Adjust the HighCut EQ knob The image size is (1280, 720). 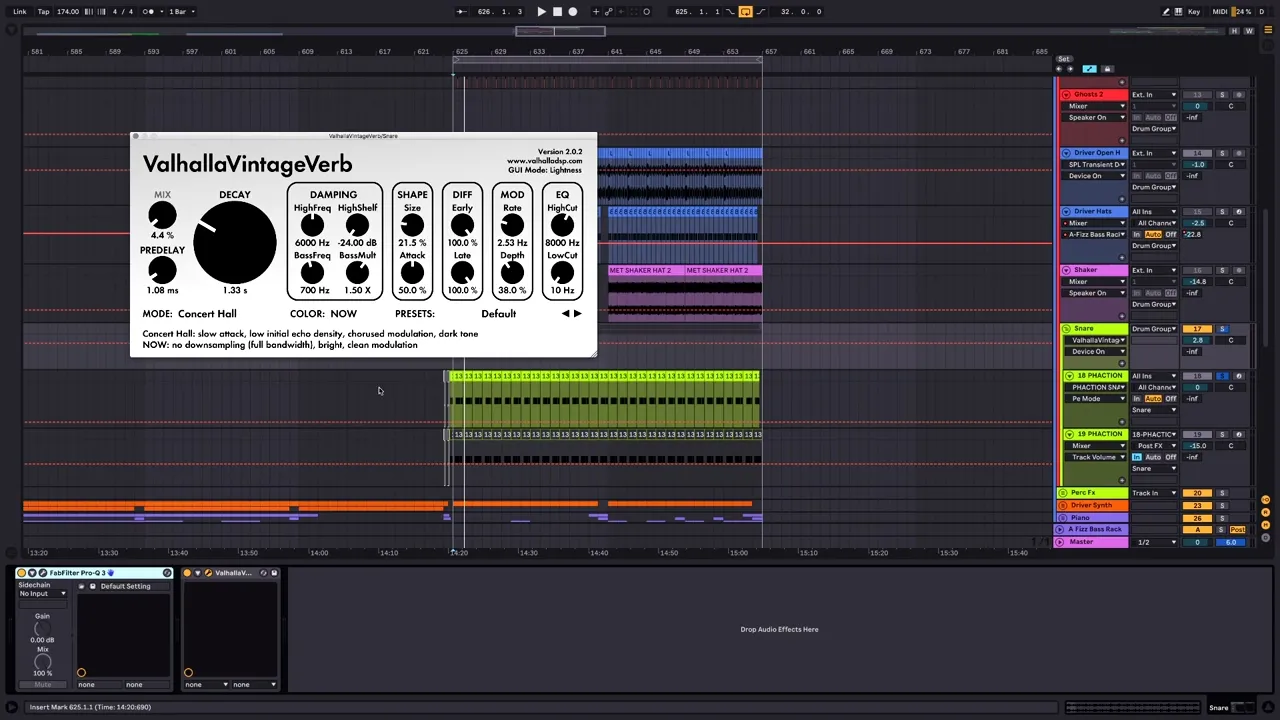coord(562,225)
